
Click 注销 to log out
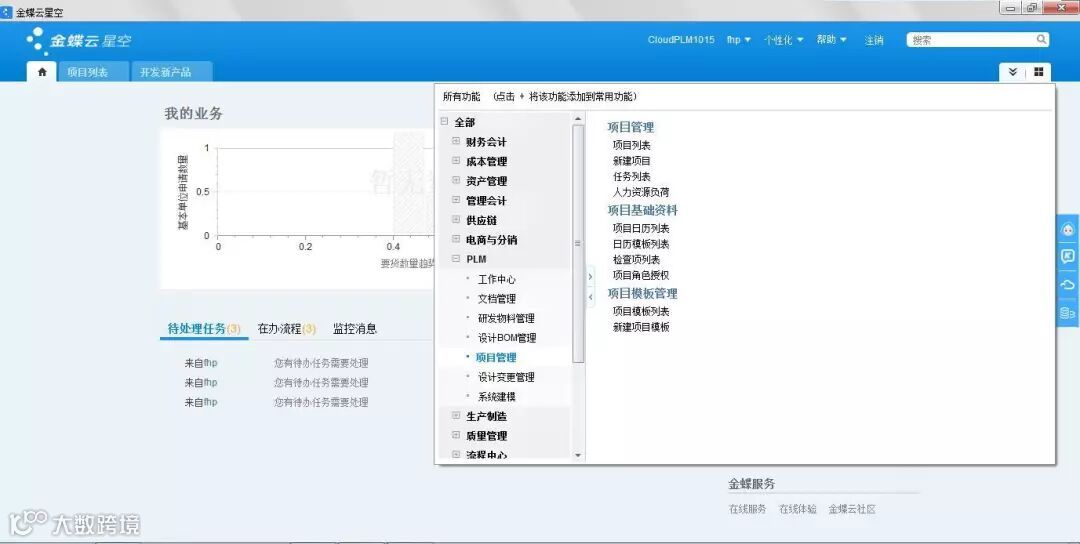[874, 40]
